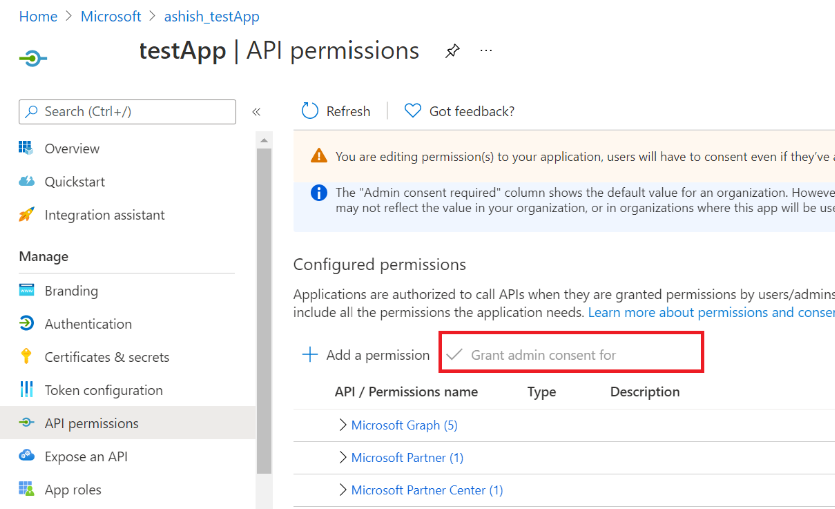Click the sidebar scrollbar up arrow

pos(264,141)
